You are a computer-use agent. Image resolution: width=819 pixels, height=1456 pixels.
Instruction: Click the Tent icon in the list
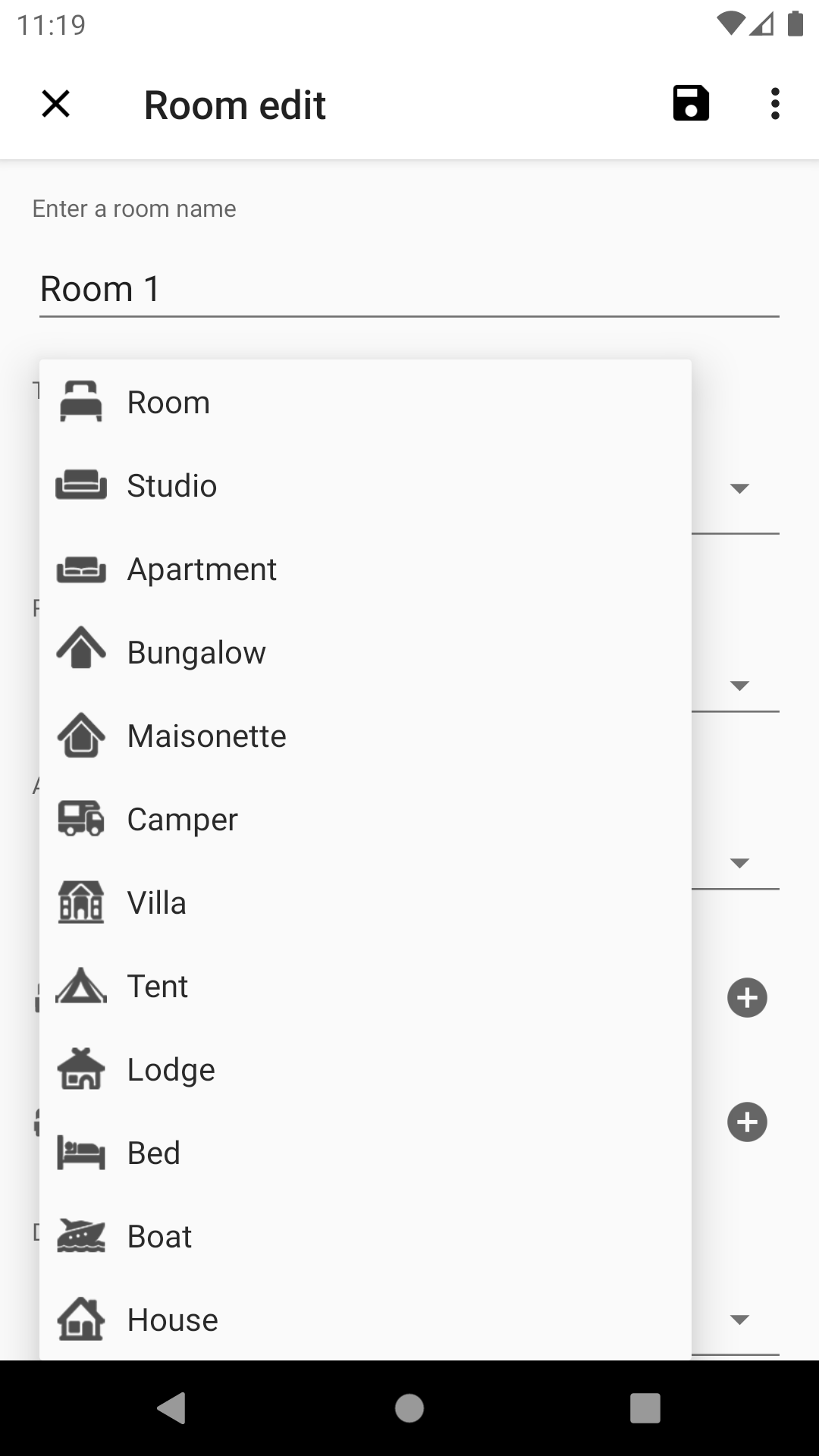[x=81, y=986]
